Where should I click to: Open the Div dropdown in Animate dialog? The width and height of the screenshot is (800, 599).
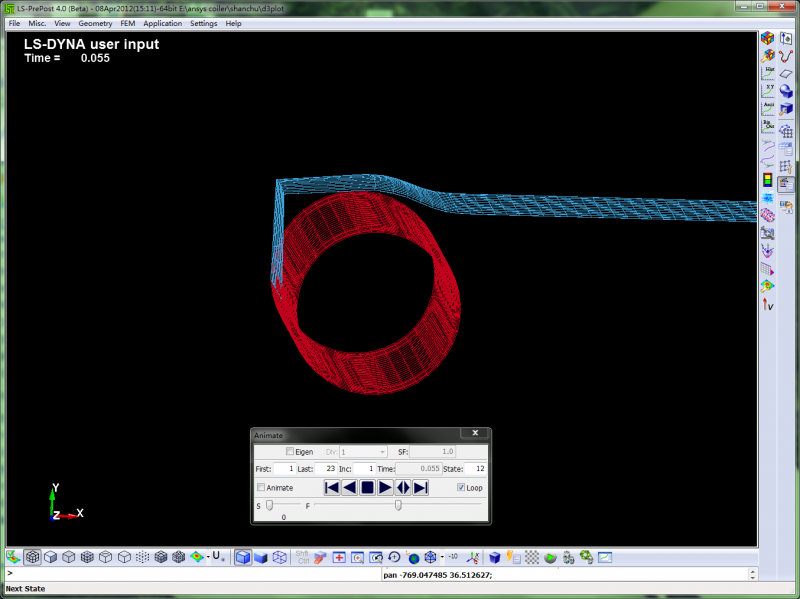point(363,452)
